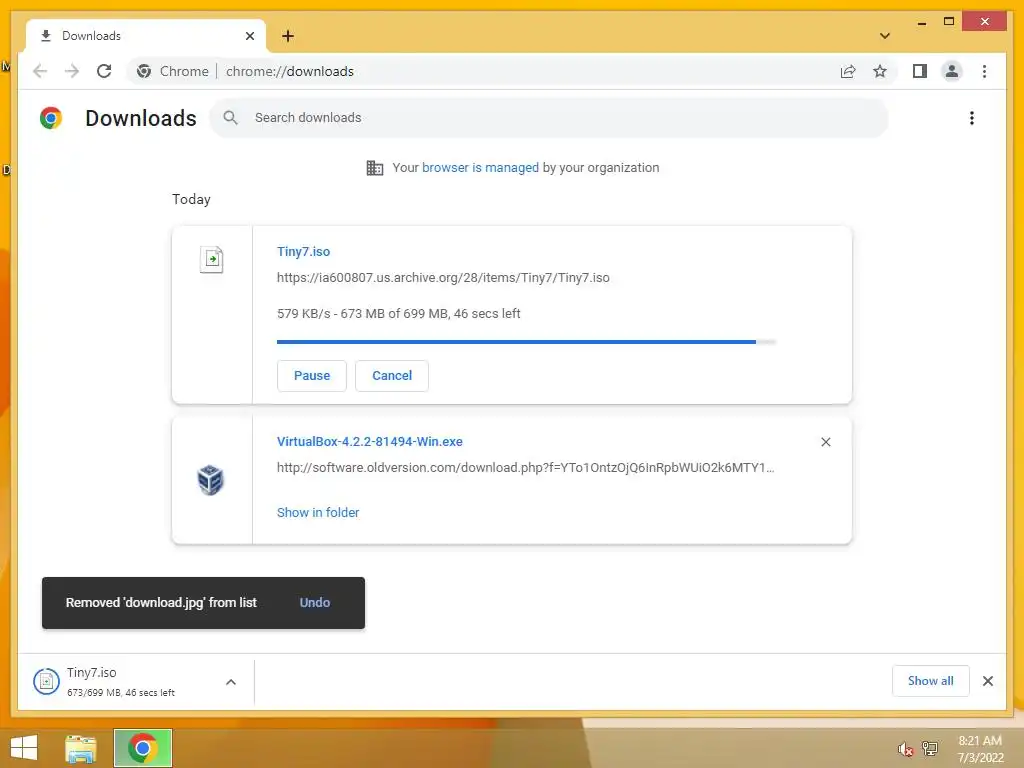Screen dimensions: 1024x768
Task: Cancel the Tiny7.iso download
Action: [x=392, y=376]
